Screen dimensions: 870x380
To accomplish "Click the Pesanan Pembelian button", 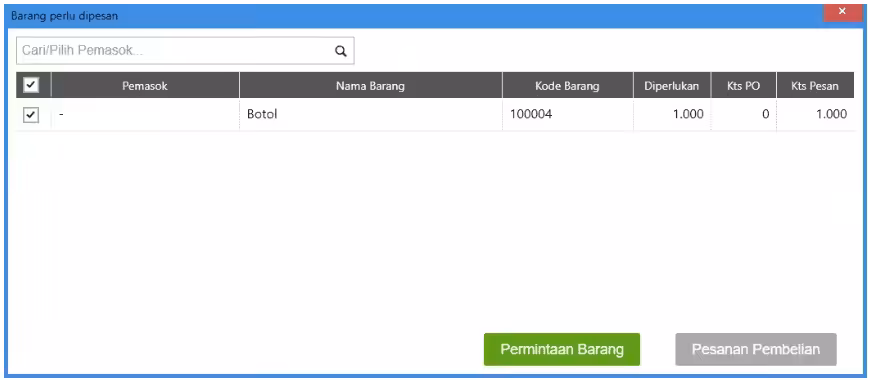I will (756, 349).
